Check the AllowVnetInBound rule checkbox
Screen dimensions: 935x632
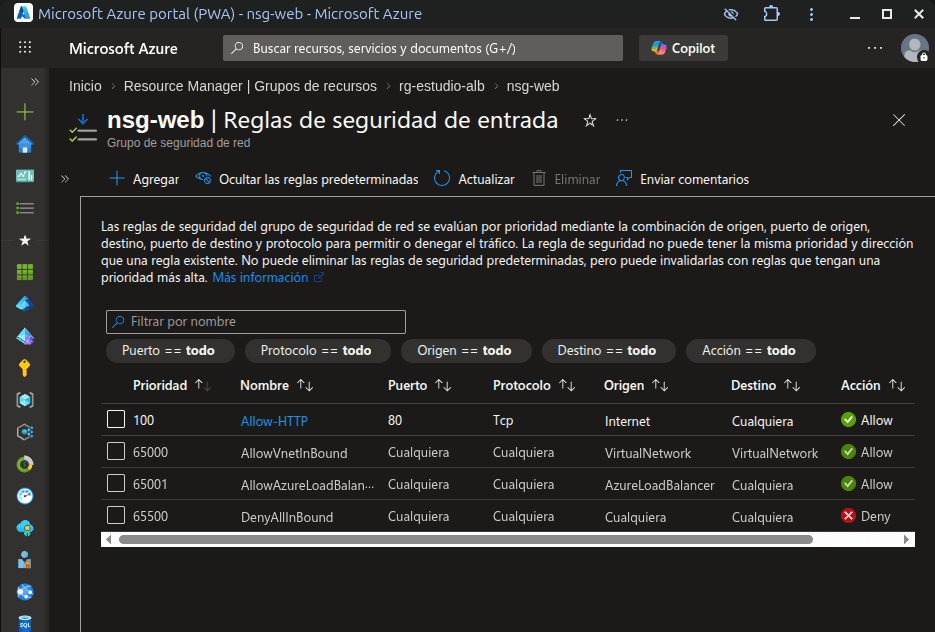[116, 452]
